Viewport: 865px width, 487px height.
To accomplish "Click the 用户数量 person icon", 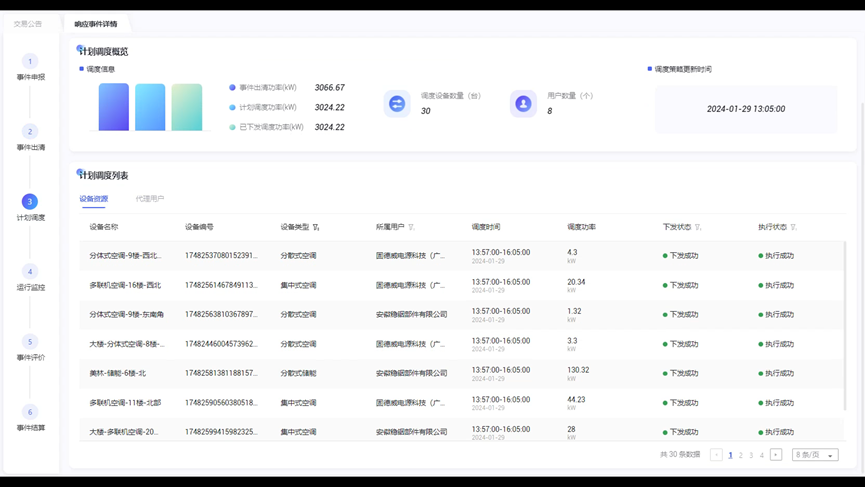I will click(x=523, y=103).
